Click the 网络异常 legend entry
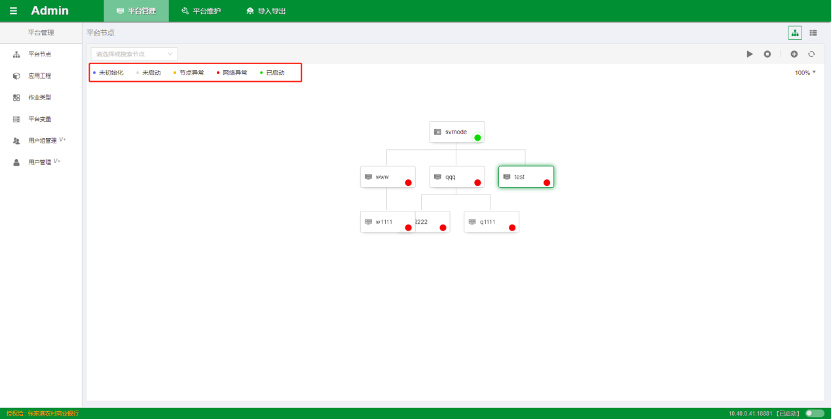This screenshot has width=832, height=420. 232,73
